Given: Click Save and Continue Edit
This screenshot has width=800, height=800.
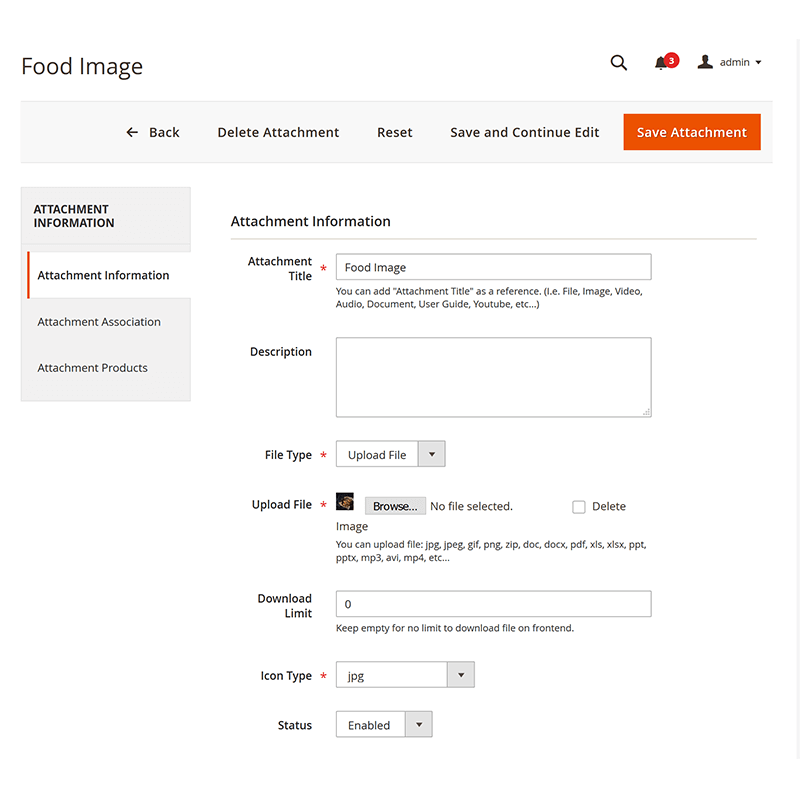Looking at the screenshot, I should [x=524, y=131].
